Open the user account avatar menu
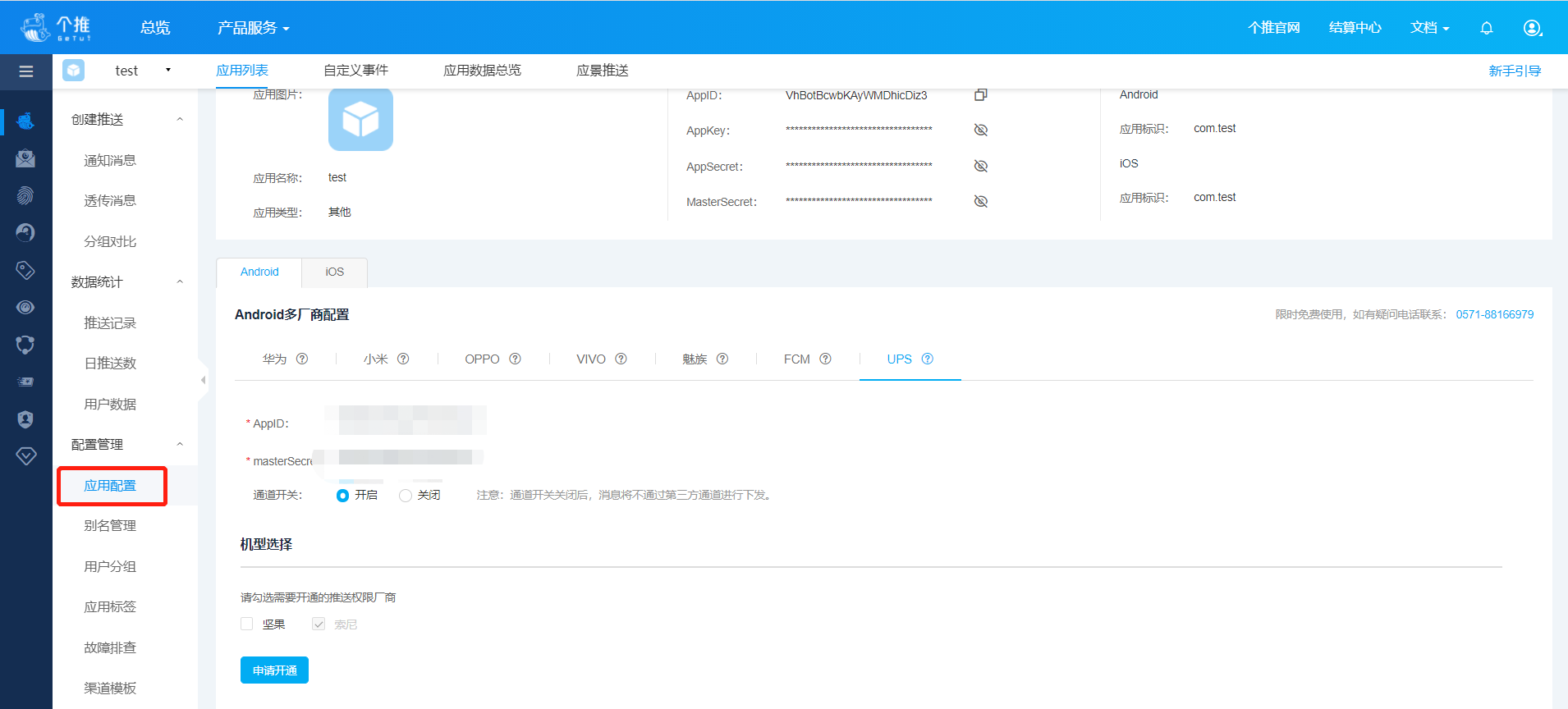Image resolution: width=1568 pixels, height=709 pixels. click(1533, 28)
